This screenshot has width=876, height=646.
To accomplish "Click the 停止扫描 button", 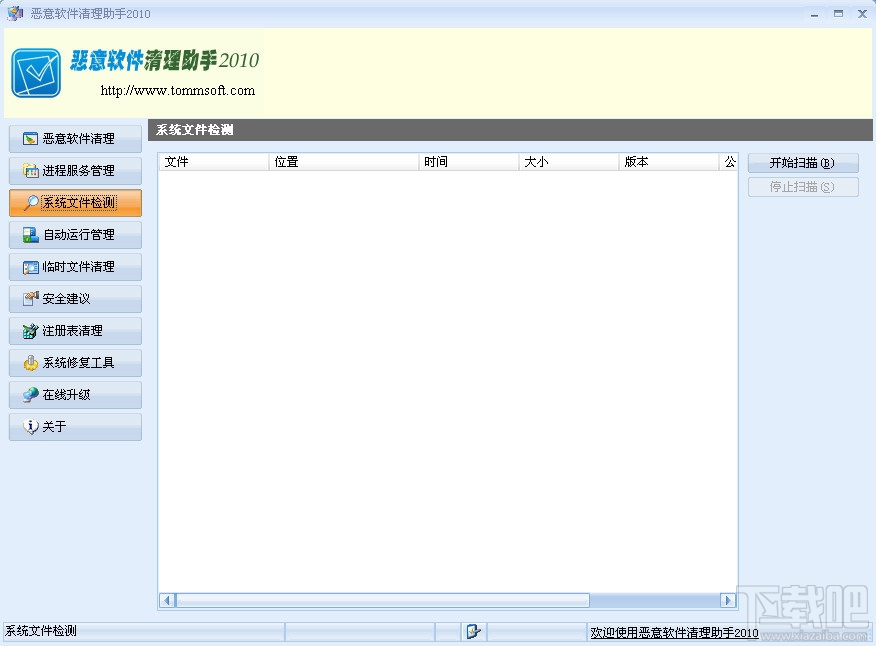I will pos(803,187).
